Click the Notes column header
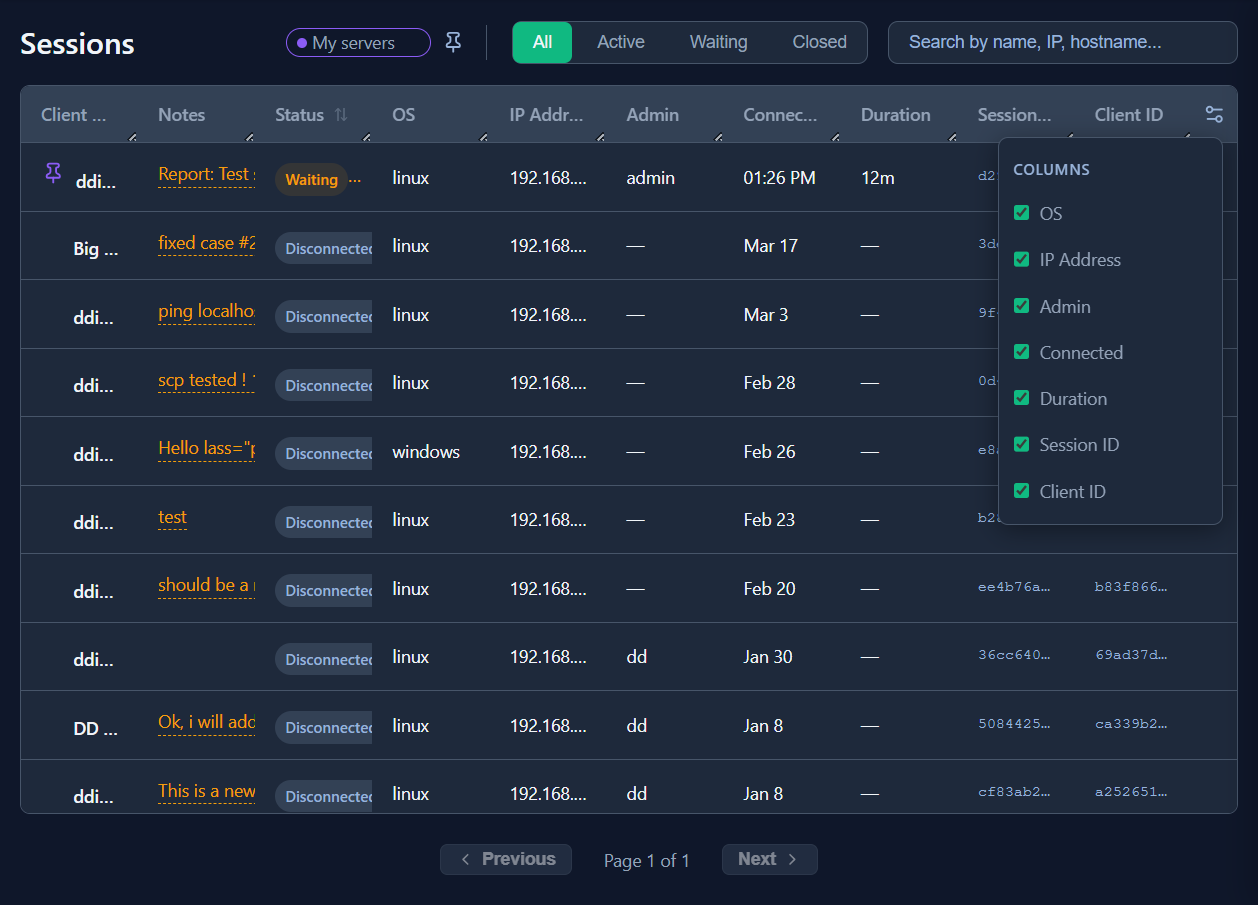The height and width of the screenshot is (905, 1258). point(181,115)
